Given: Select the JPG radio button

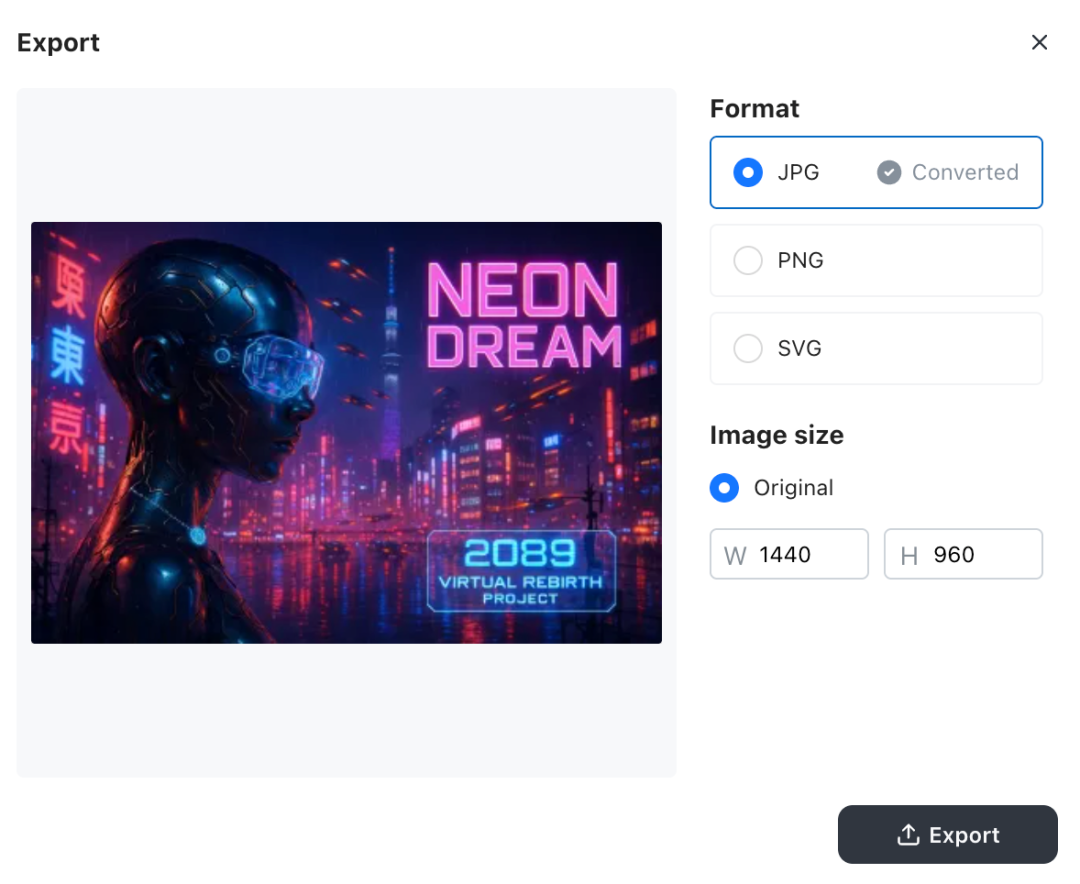Looking at the screenshot, I should [x=747, y=172].
